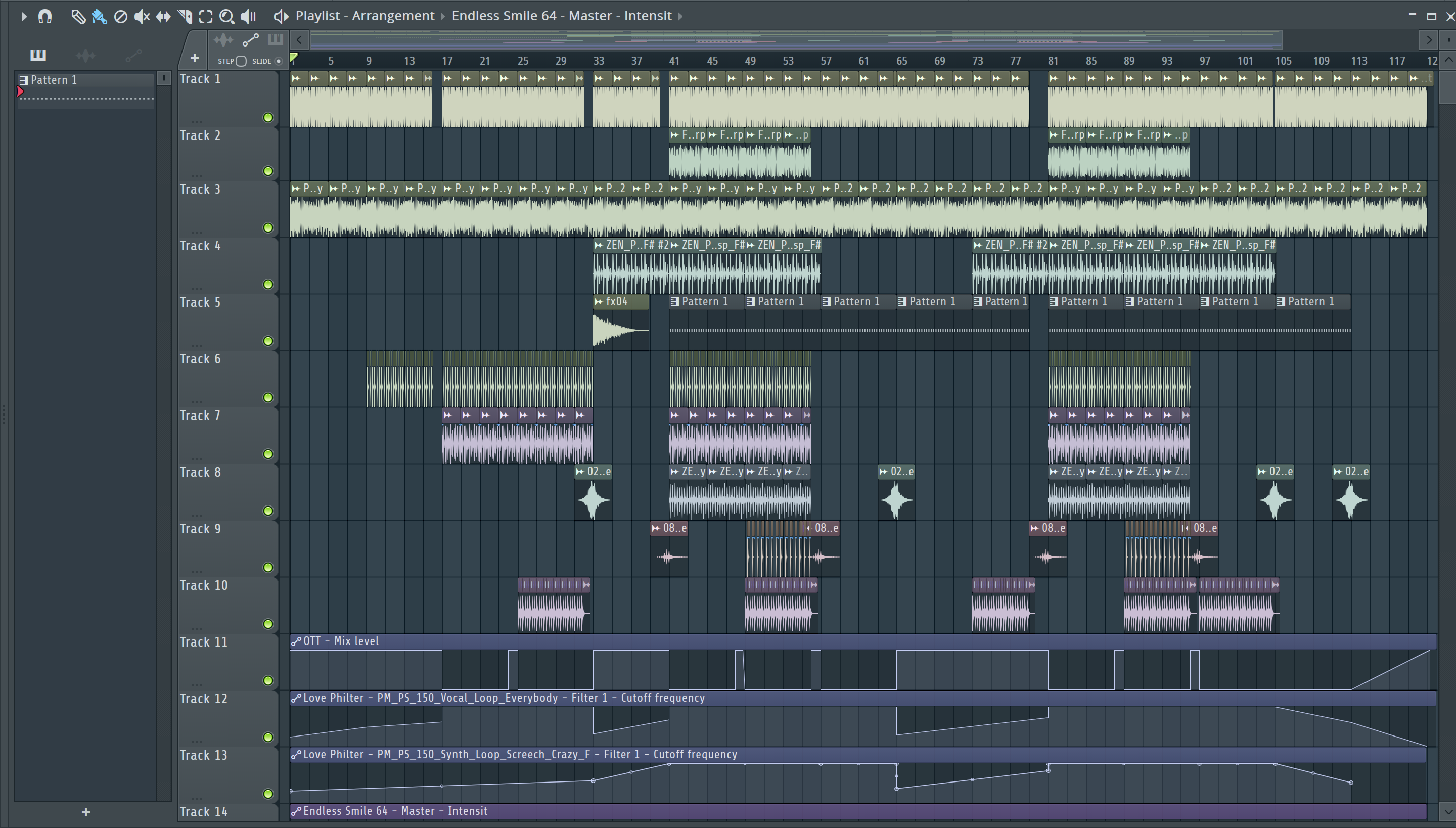Click the song start marker at bar 1
1456x828 pixels.
pyautogui.click(x=294, y=58)
